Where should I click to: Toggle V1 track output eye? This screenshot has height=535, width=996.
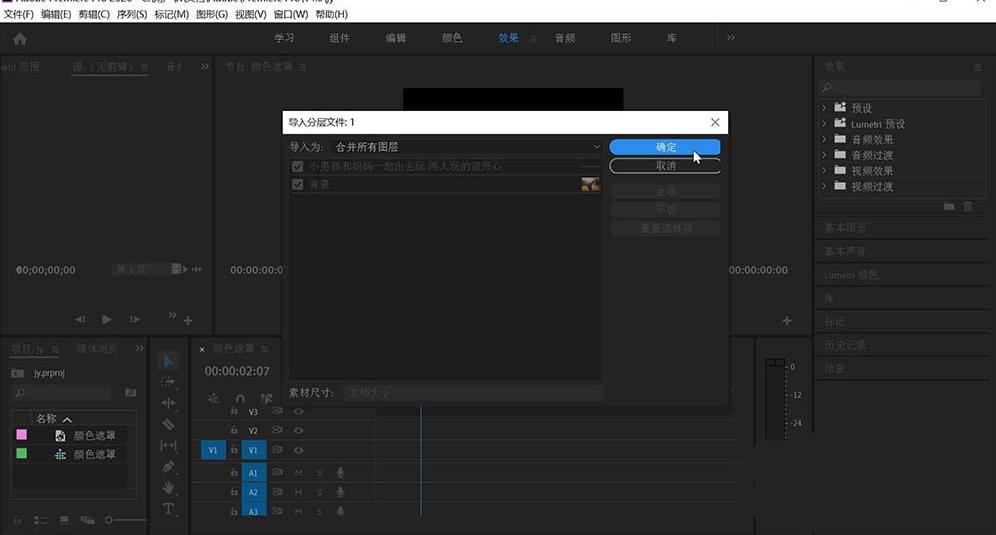pyautogui.click(x=299, y=450)
